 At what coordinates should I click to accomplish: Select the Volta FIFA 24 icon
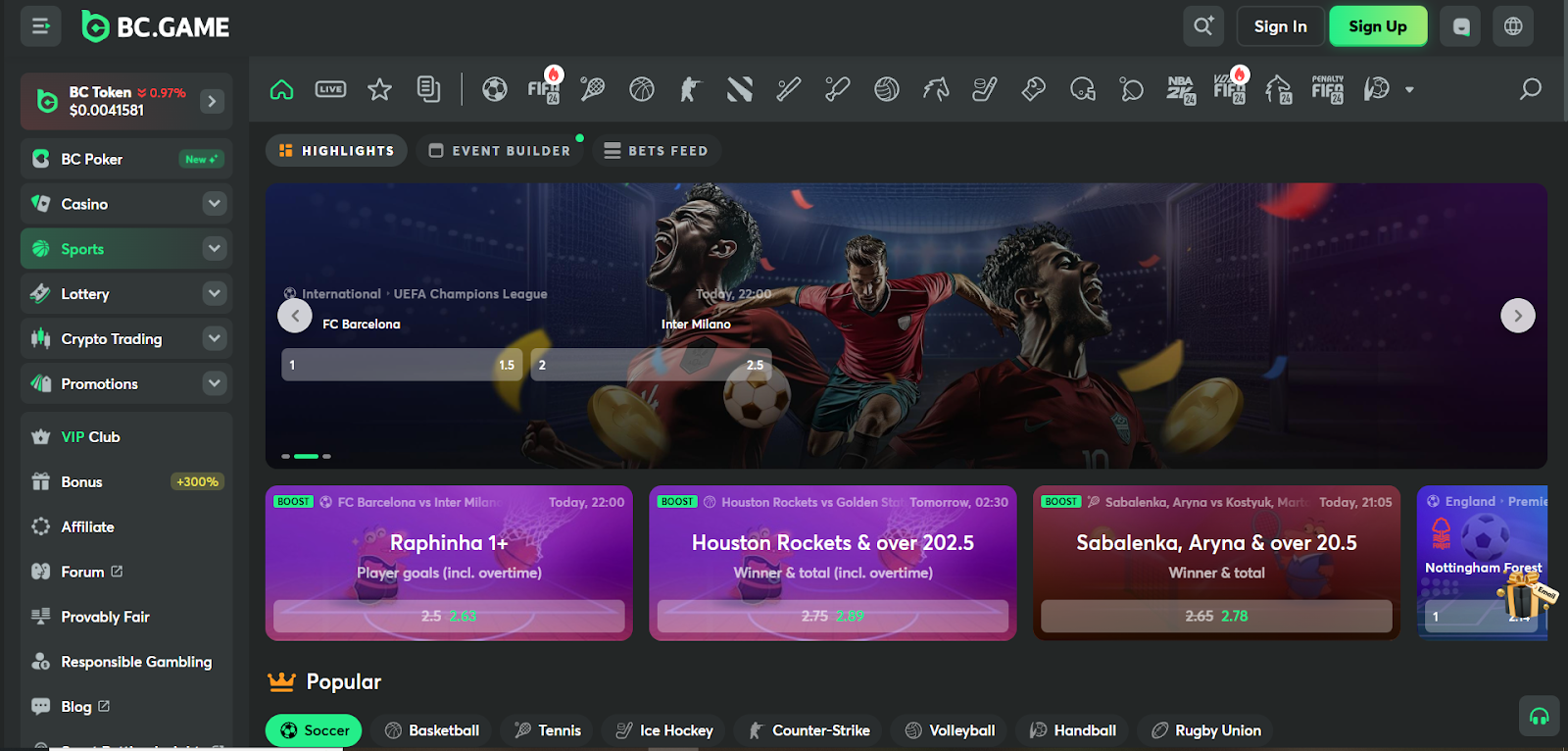pyautogui.click(x=1230, y=87)
